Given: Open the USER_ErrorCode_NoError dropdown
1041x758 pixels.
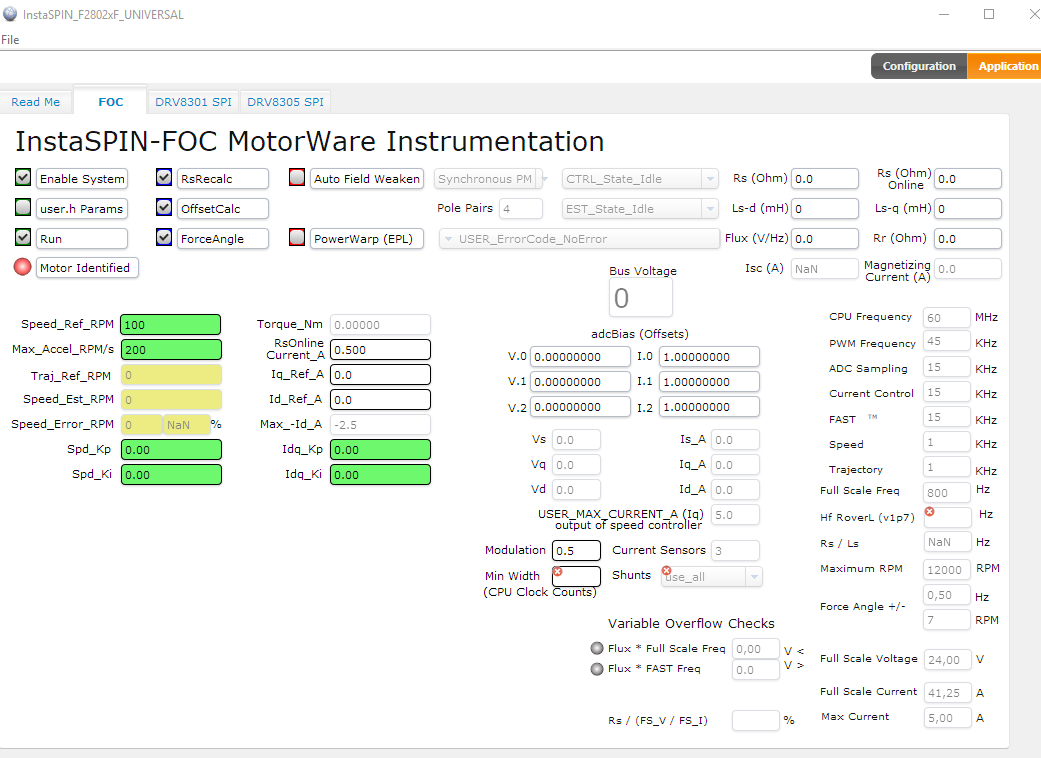Looking at the screenshot, I should tap(580, 238).
